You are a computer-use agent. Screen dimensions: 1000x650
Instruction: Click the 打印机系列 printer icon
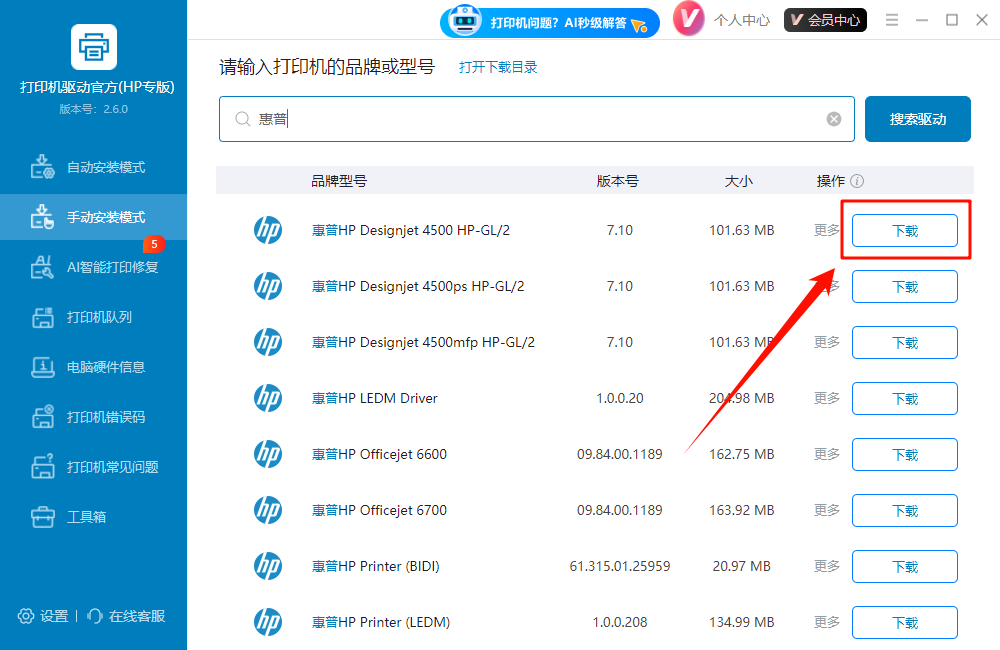[x=44, y=317]
